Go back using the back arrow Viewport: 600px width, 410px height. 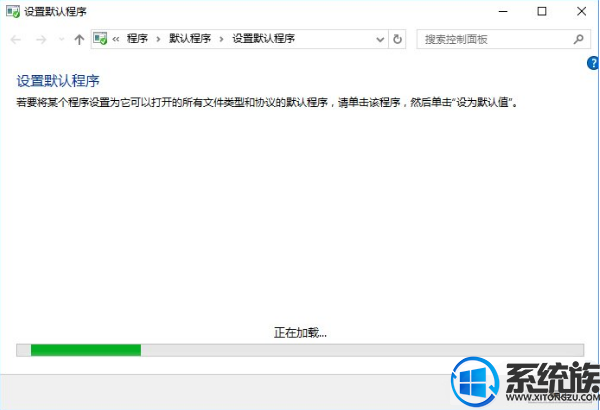coord(16,39)
